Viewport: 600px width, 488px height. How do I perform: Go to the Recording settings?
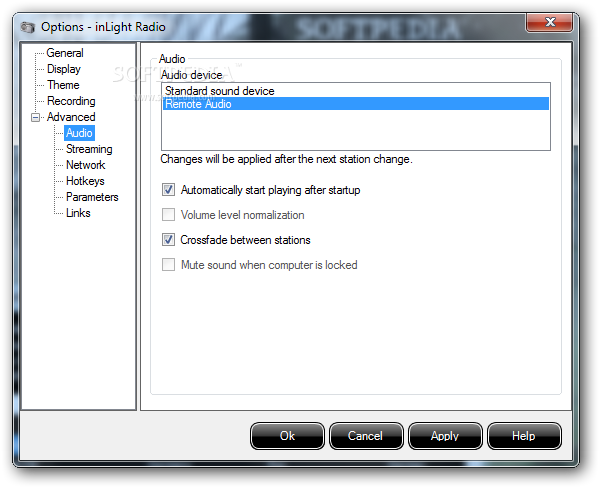(71, 101)
